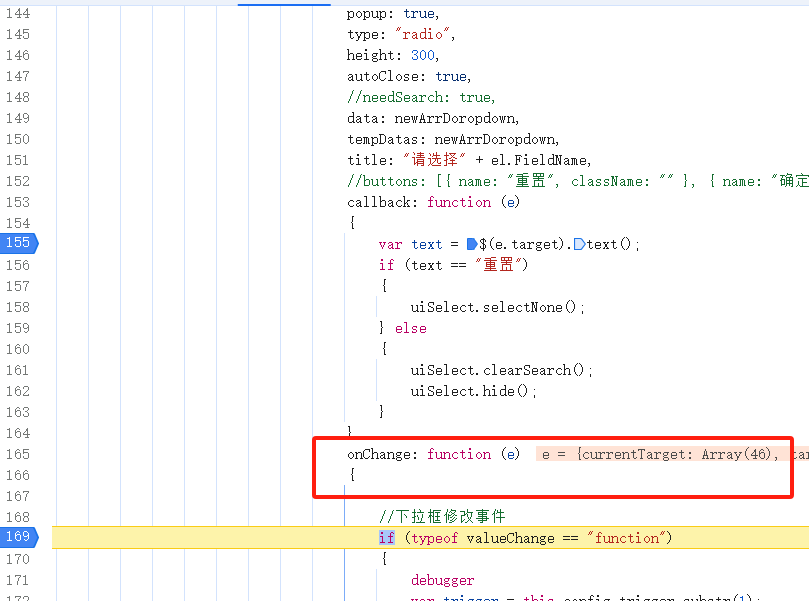Click the inline breakpoint marker before $(e.target)

pos(472,244)
